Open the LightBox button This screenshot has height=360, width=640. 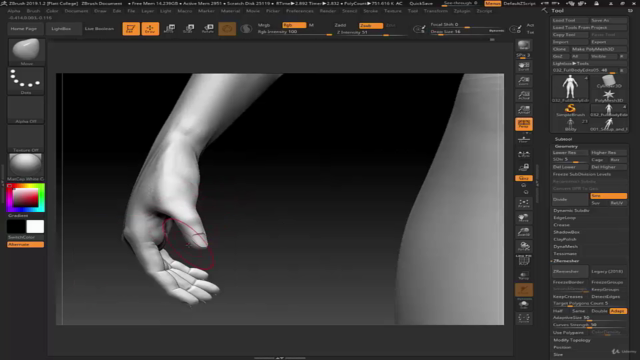coord(61,29)
